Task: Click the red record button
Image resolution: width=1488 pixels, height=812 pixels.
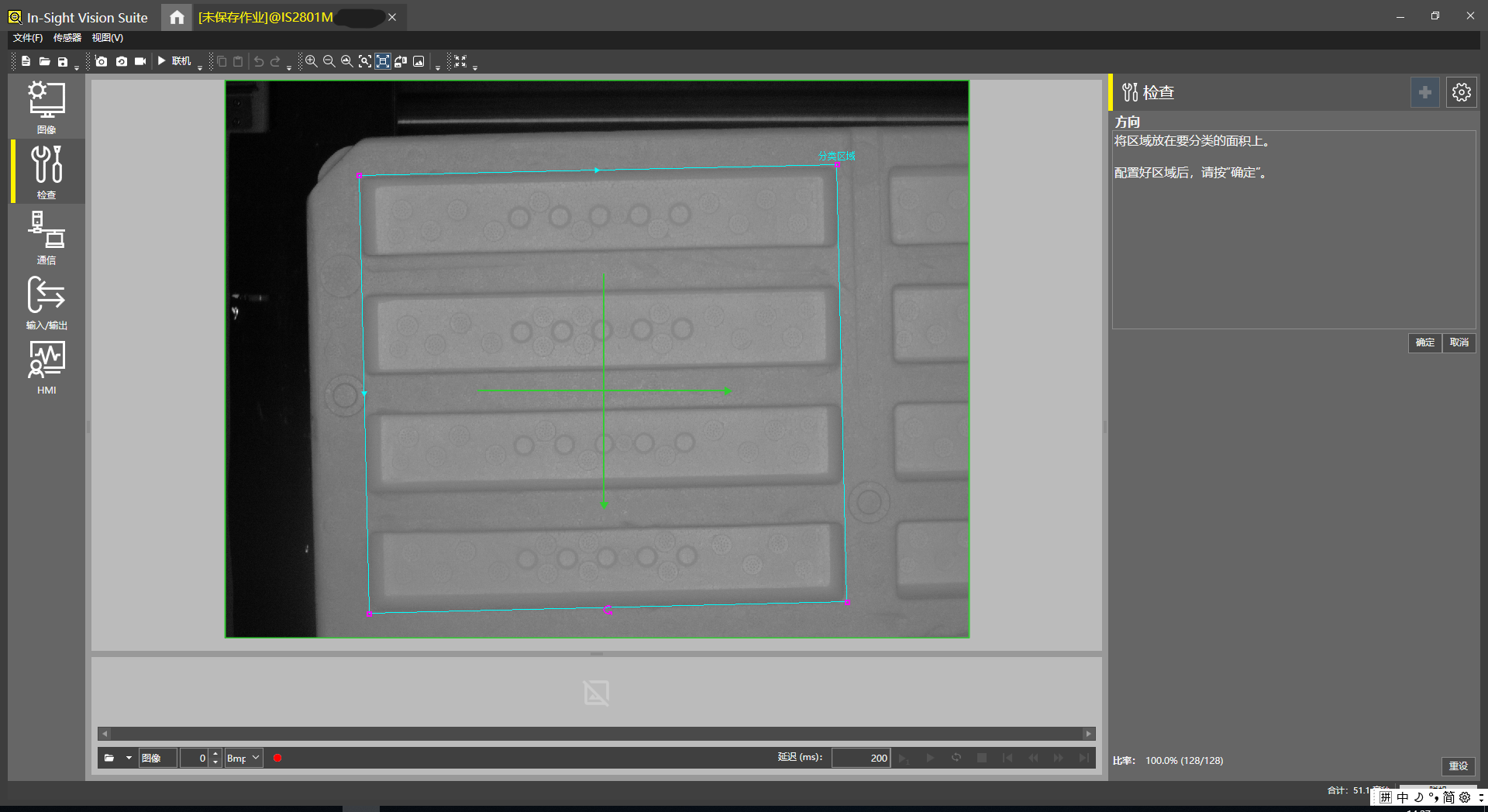Action: coord(277,758)
